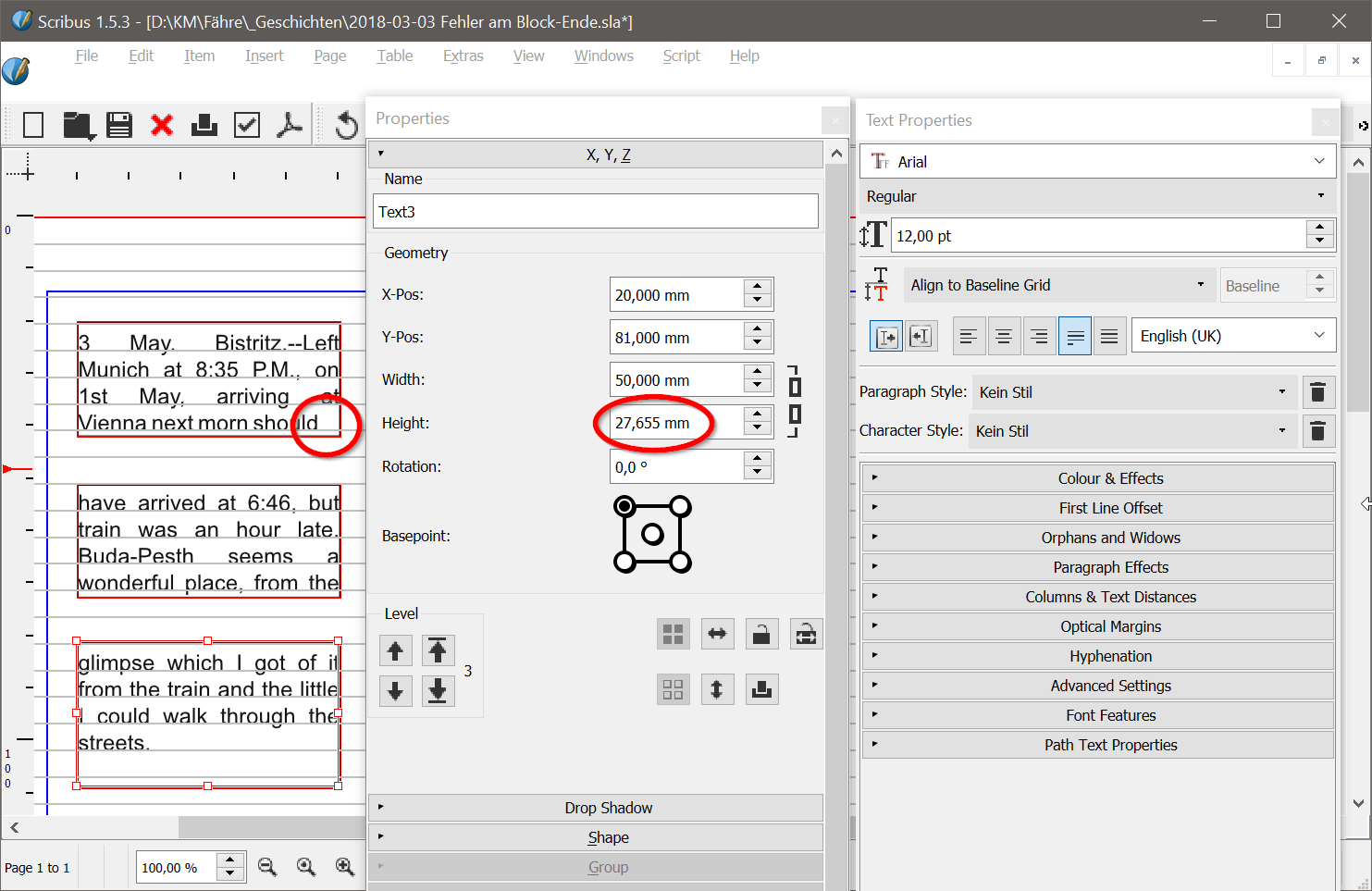The image size is (1372, 891).
Task: Delete the paragraph style with trash button
Action: tap(1317, 392)
